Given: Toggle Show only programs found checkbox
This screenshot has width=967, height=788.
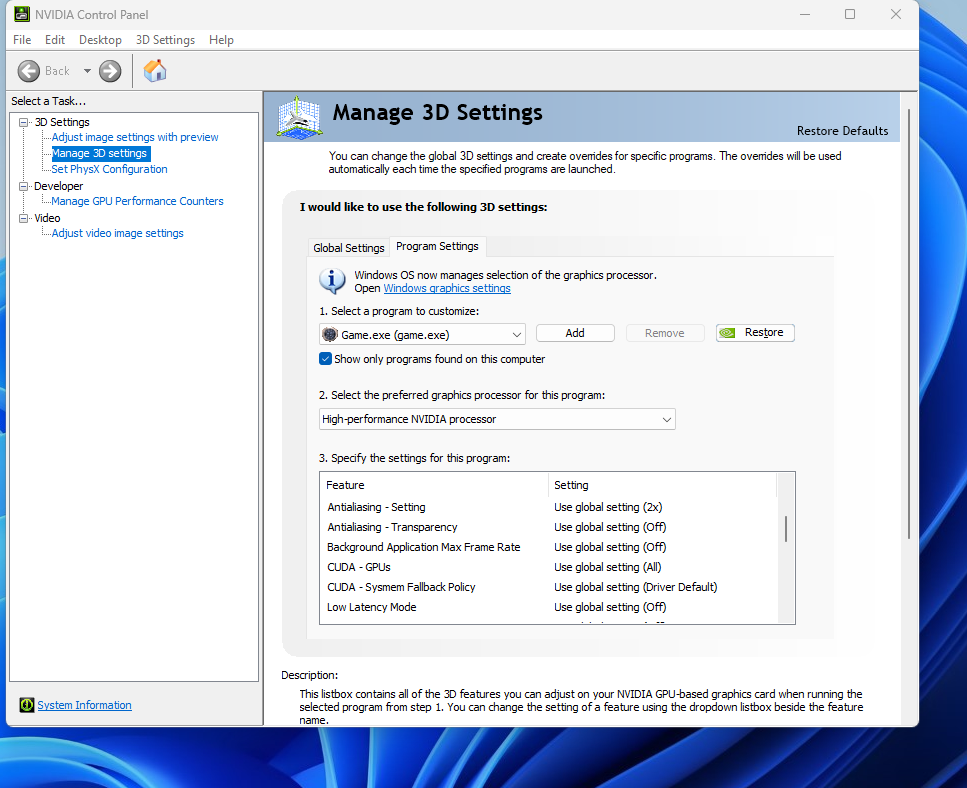Looking at the screenshot, I should pyautogui.click(x=325, y=359).
